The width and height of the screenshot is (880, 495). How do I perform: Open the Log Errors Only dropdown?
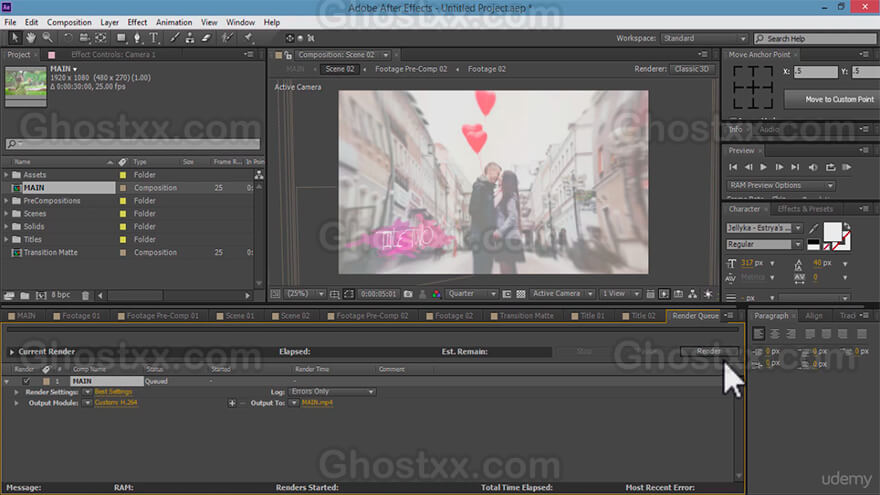pos(332,392)
